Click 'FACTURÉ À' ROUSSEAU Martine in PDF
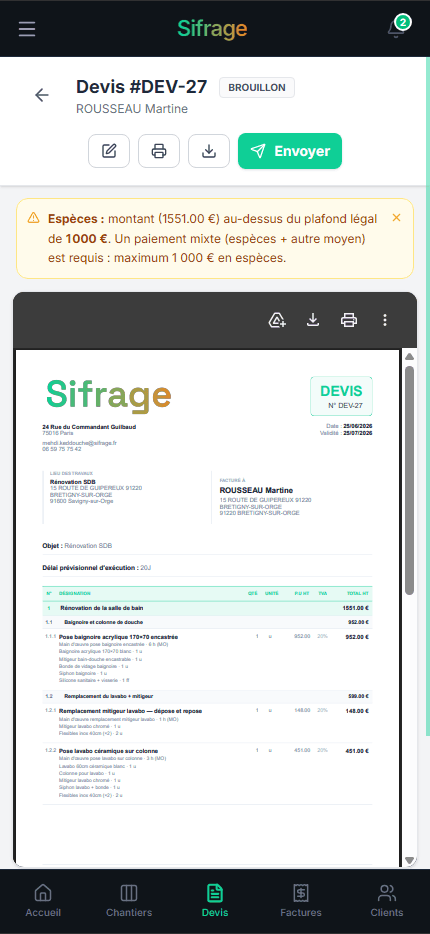Screen dimensions: 430x934 [257, 490]
